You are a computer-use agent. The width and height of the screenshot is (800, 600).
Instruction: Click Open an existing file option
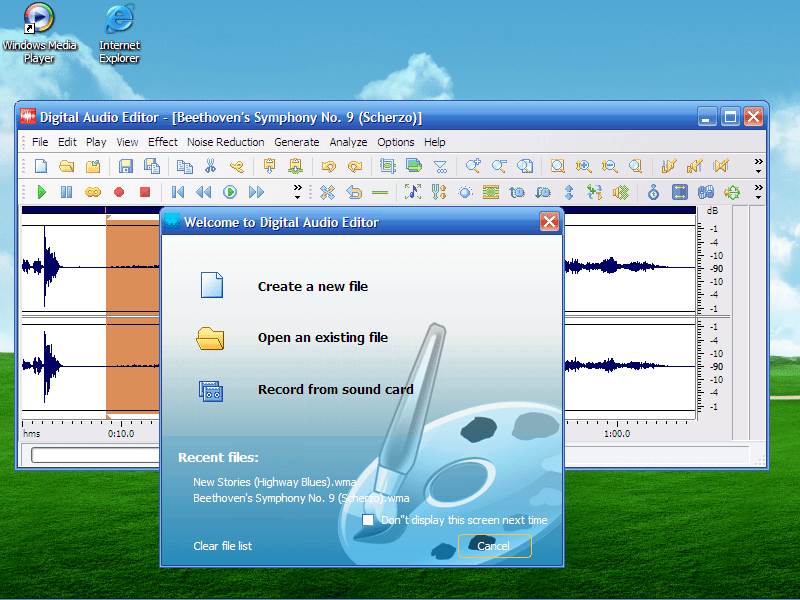click(x=322, y=337)
